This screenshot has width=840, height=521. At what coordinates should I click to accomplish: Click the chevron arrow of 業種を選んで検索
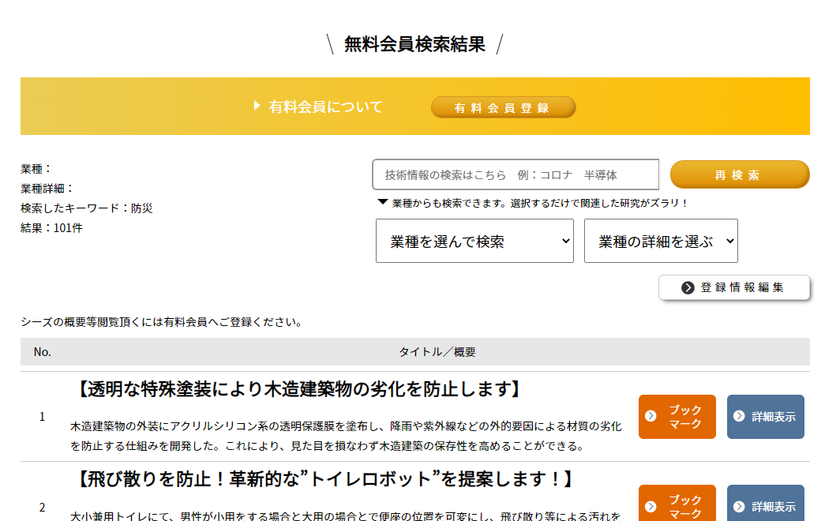[x=565, y=241]
